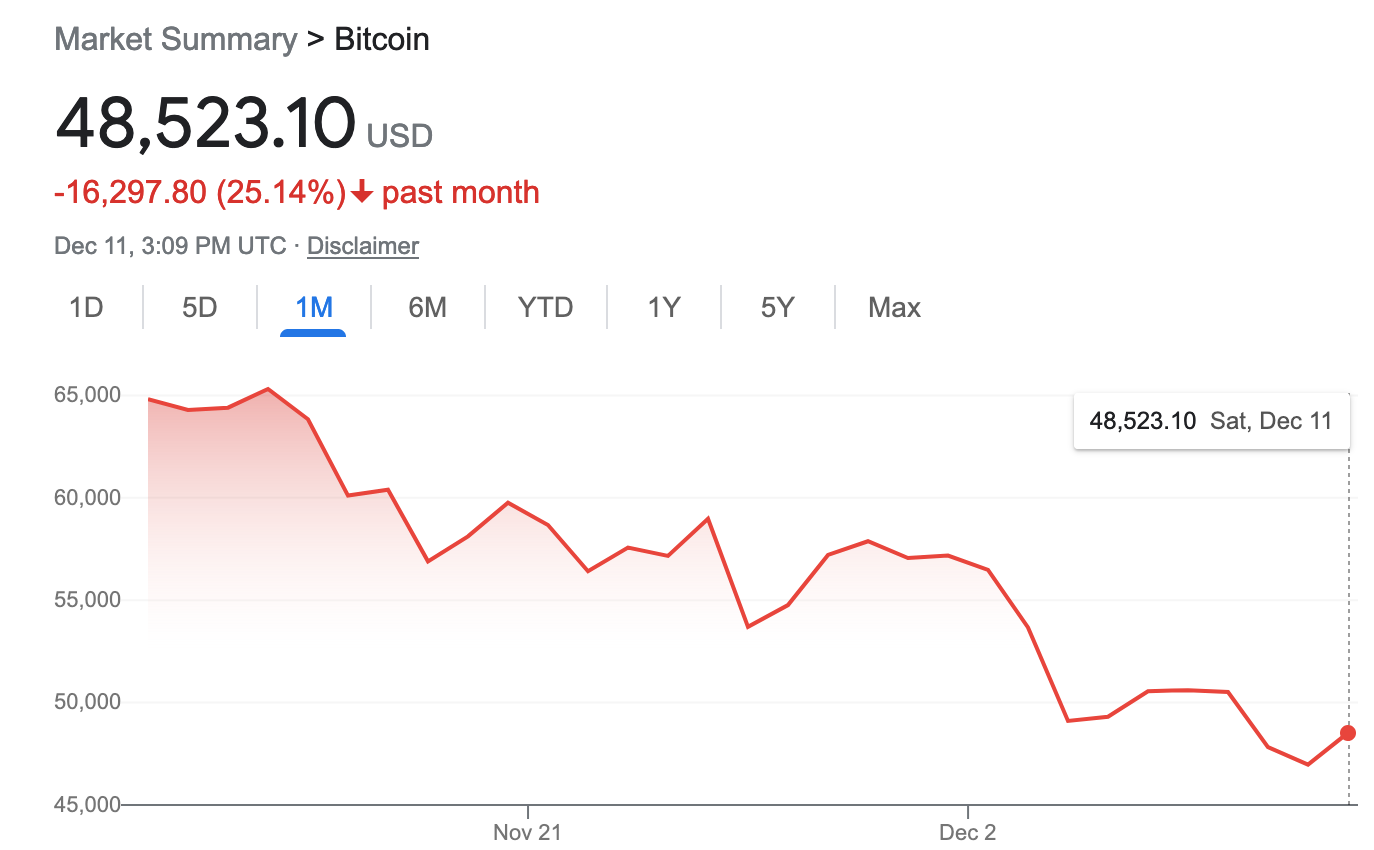The width and height of the screenshot is (1374, 850).
Task: Select the Max time range
Action: tap(894, 308)
